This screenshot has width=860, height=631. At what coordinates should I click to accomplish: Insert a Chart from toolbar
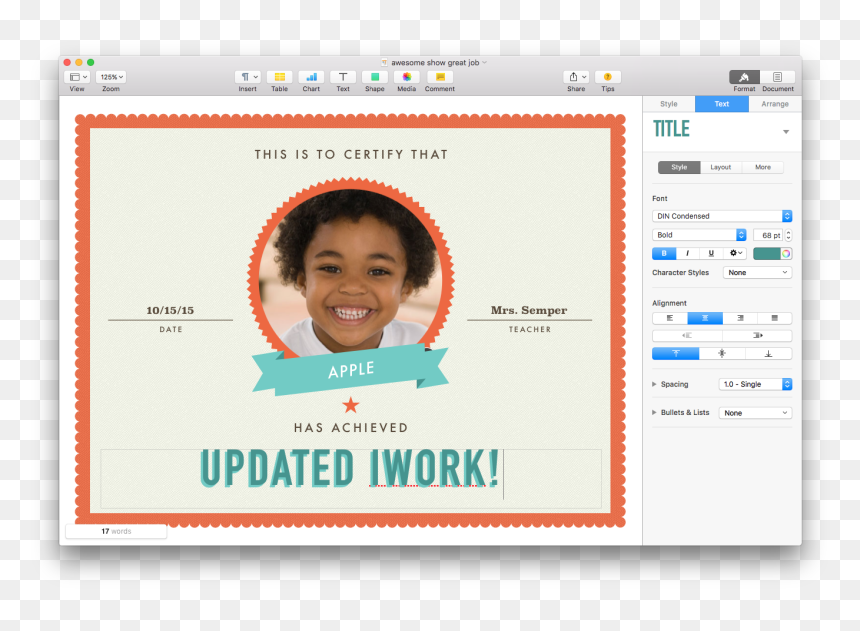coord(312,77)
